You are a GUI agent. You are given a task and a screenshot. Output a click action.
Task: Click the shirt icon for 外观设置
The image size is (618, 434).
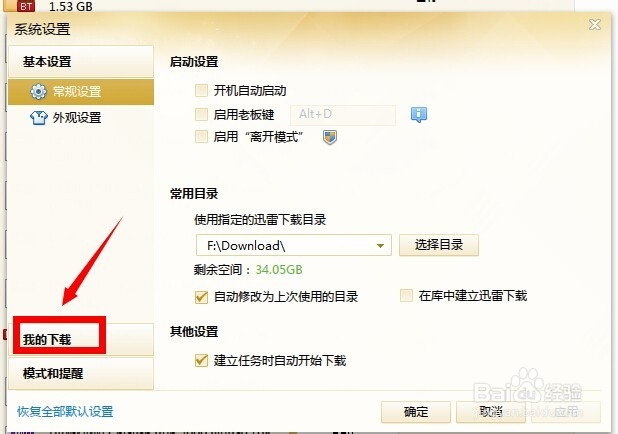point(38,117)
